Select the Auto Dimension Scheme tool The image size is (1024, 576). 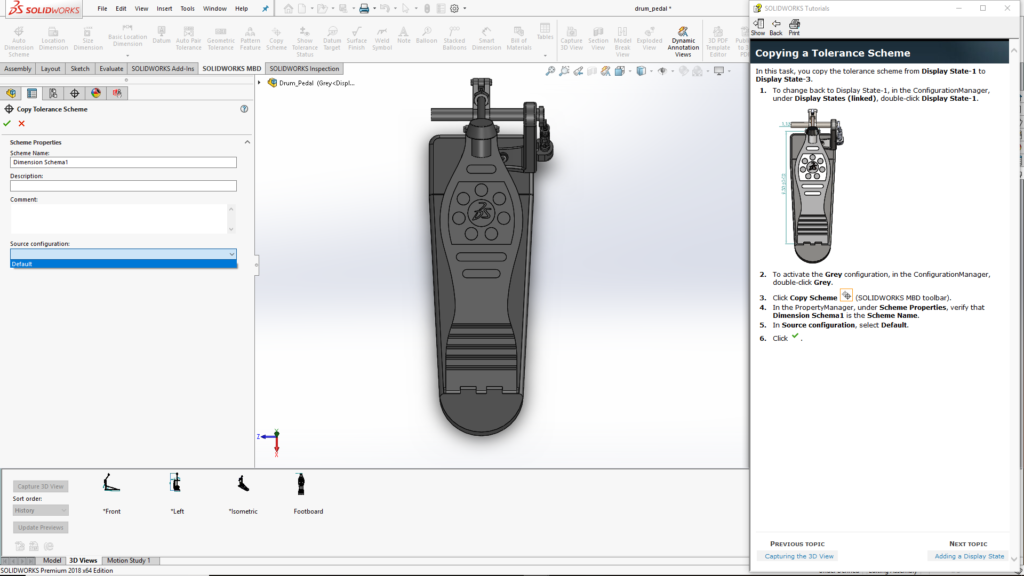click(x=19, y=41)
